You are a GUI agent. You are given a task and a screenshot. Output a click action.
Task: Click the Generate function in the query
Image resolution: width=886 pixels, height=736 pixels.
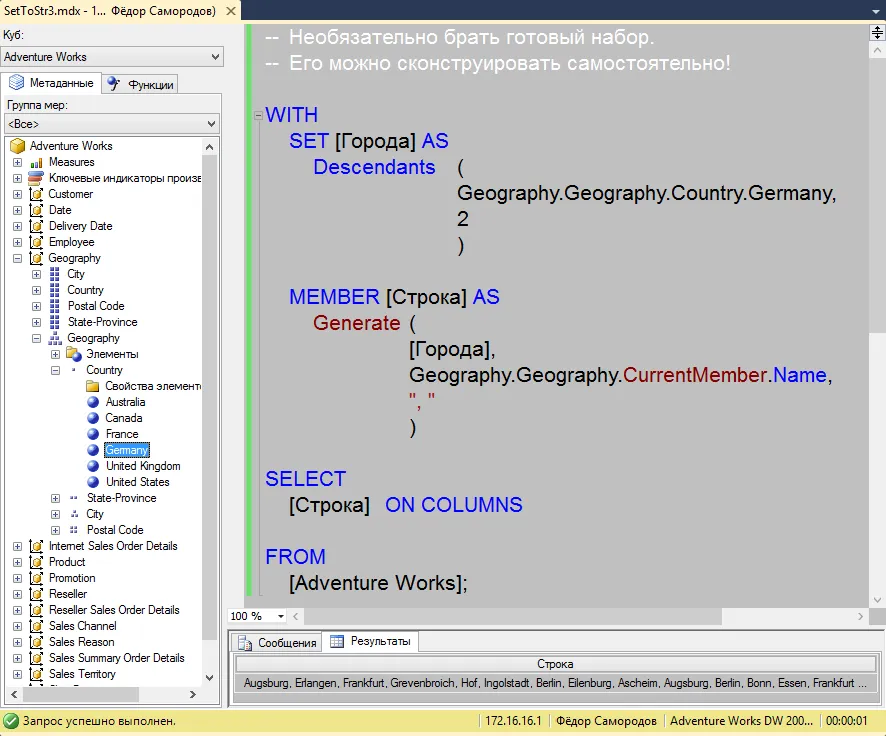(x=357, y=323)
